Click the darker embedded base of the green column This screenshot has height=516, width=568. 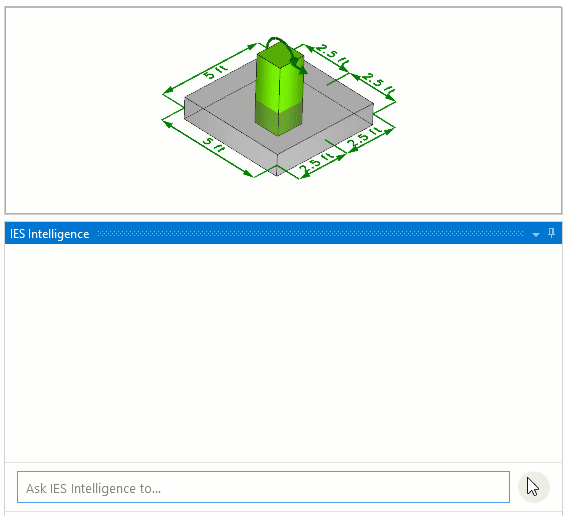coord(279,118)
